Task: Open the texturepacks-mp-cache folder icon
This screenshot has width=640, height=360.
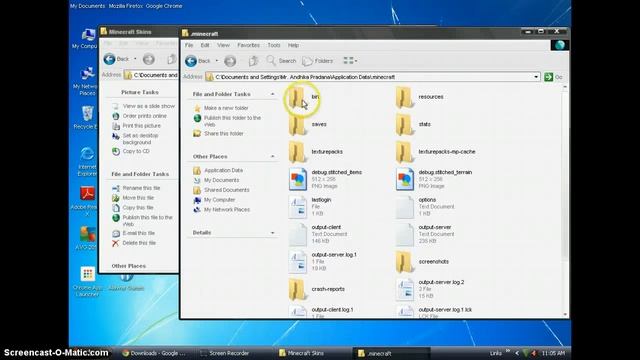Action: [404, 152]
